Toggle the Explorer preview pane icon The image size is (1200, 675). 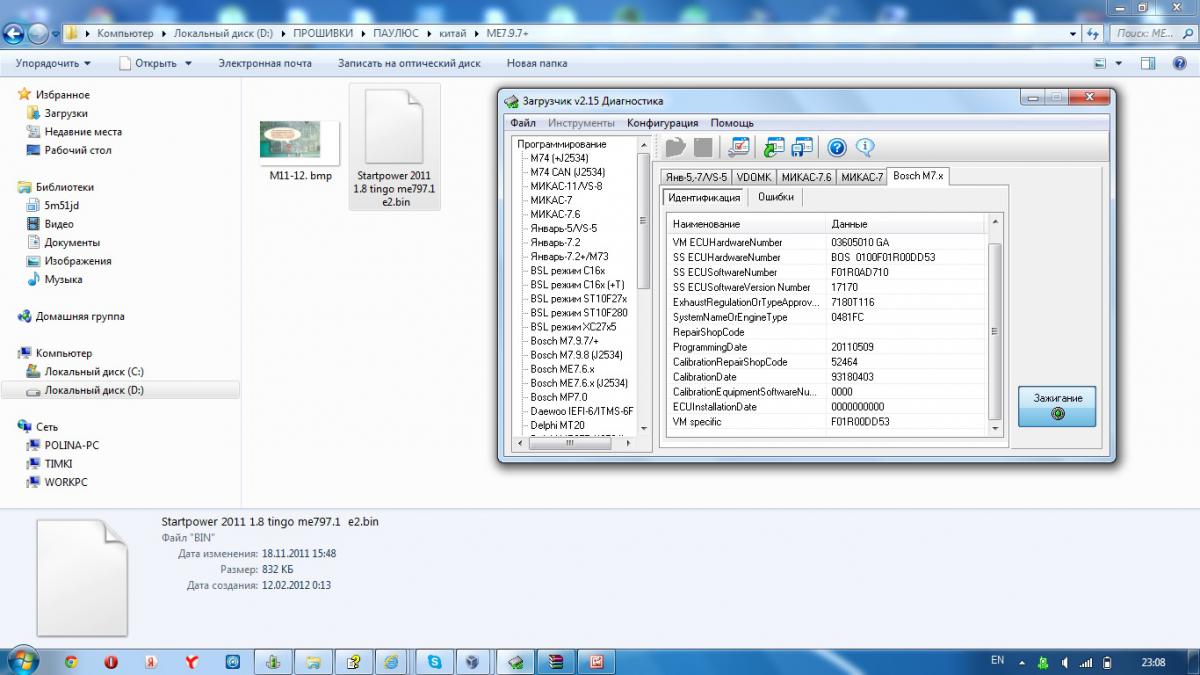1149,63
